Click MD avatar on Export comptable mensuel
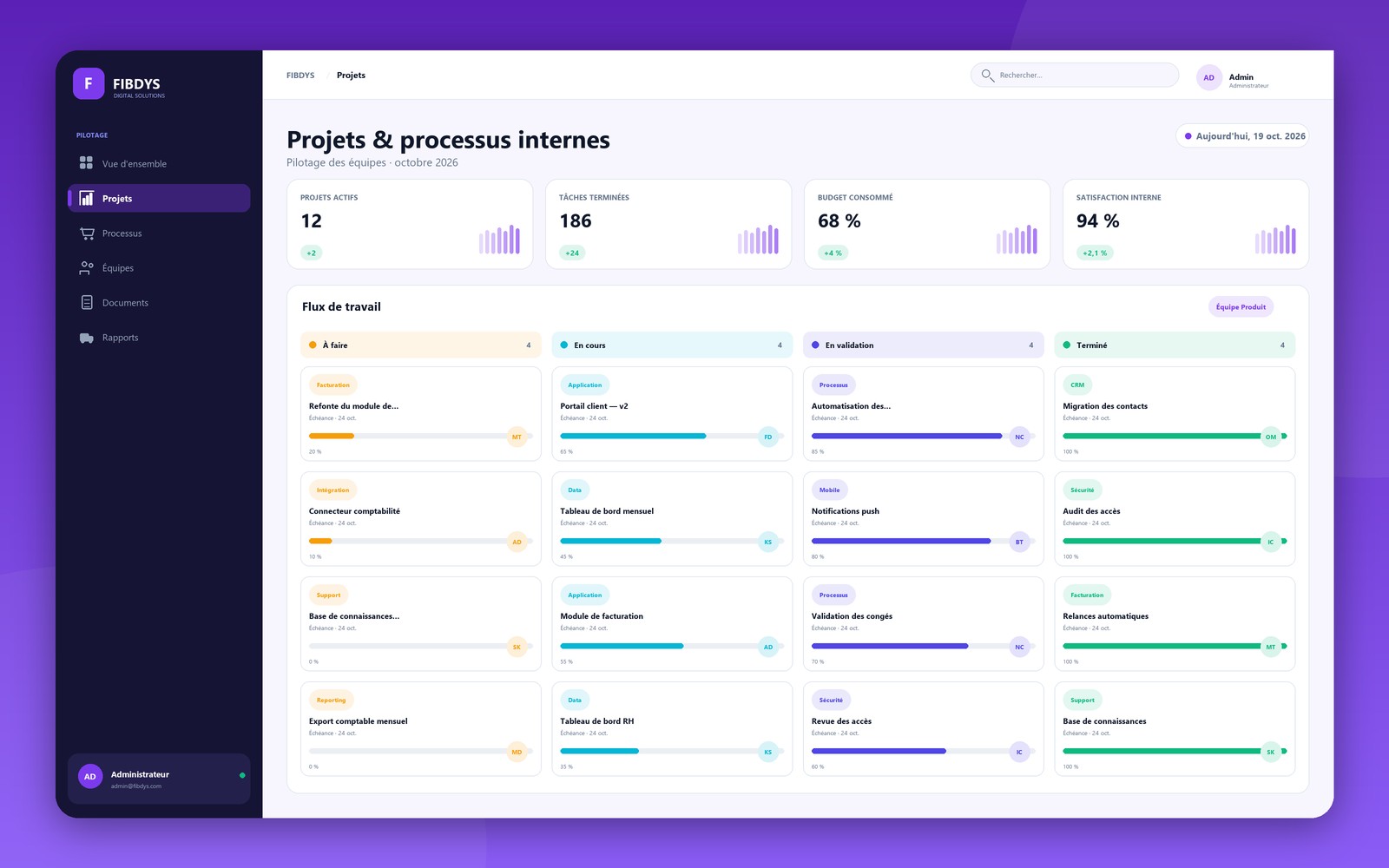Image resolution: width=1389 pixels, height=868 pixels. point(517,752)
